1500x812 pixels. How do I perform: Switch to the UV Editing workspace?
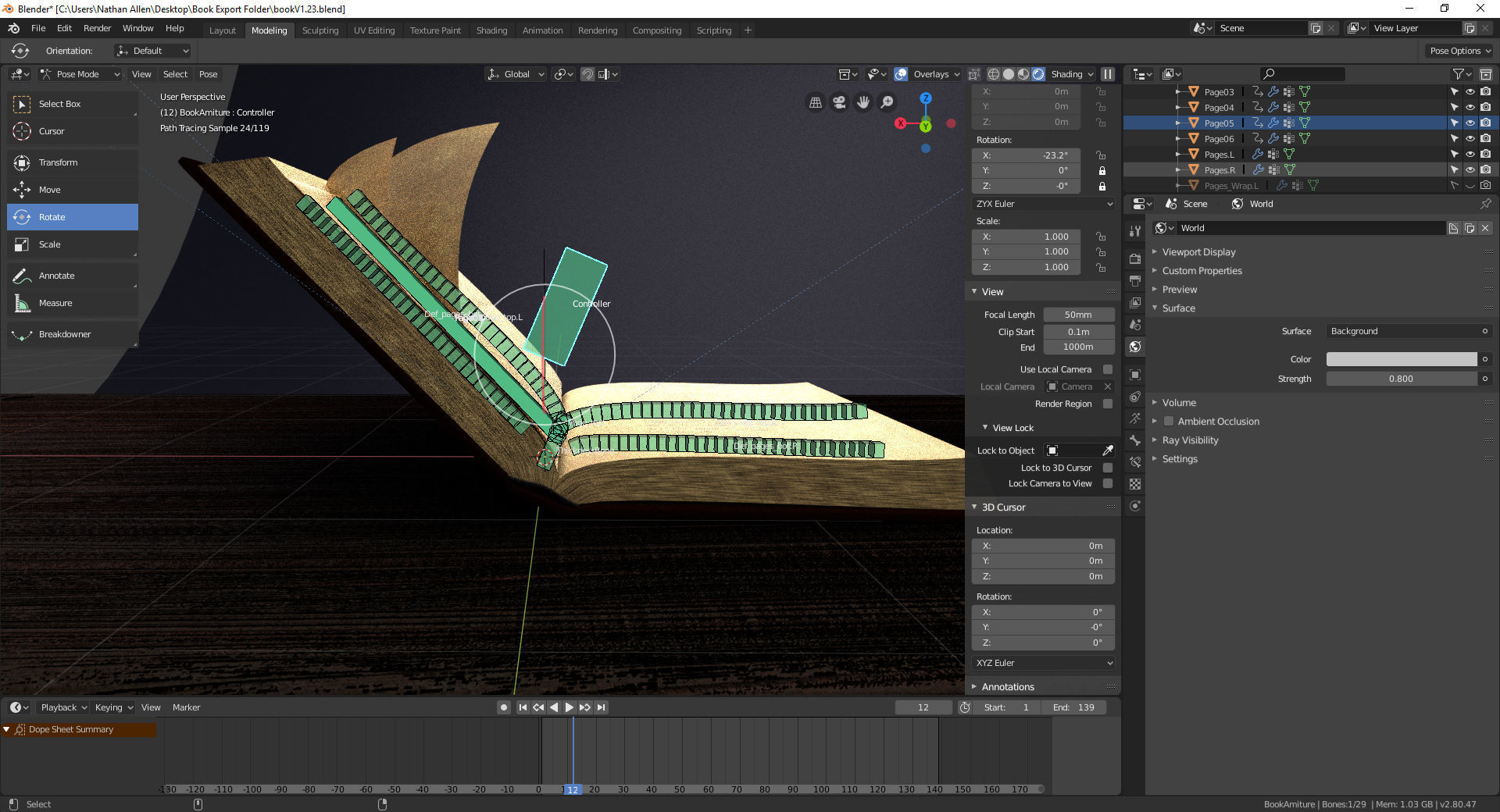[x=374, y=30]
